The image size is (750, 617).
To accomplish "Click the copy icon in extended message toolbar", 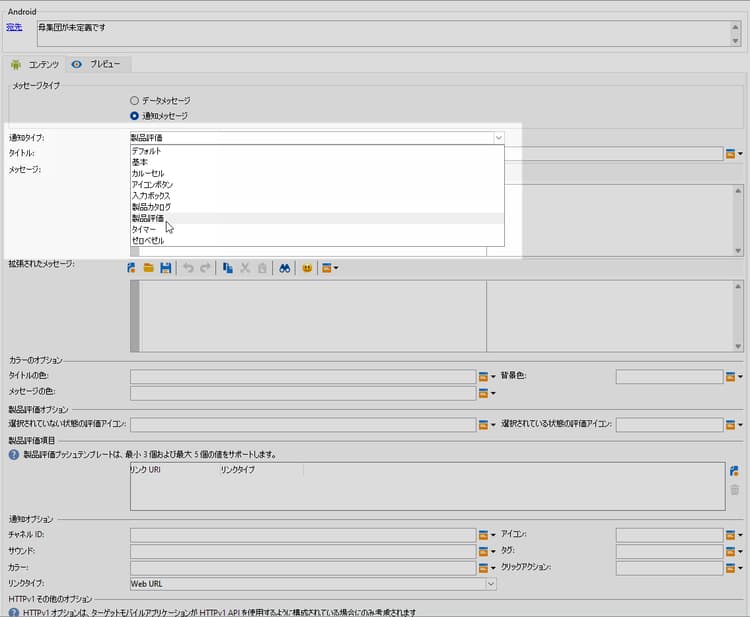I will tap(228, 268).
